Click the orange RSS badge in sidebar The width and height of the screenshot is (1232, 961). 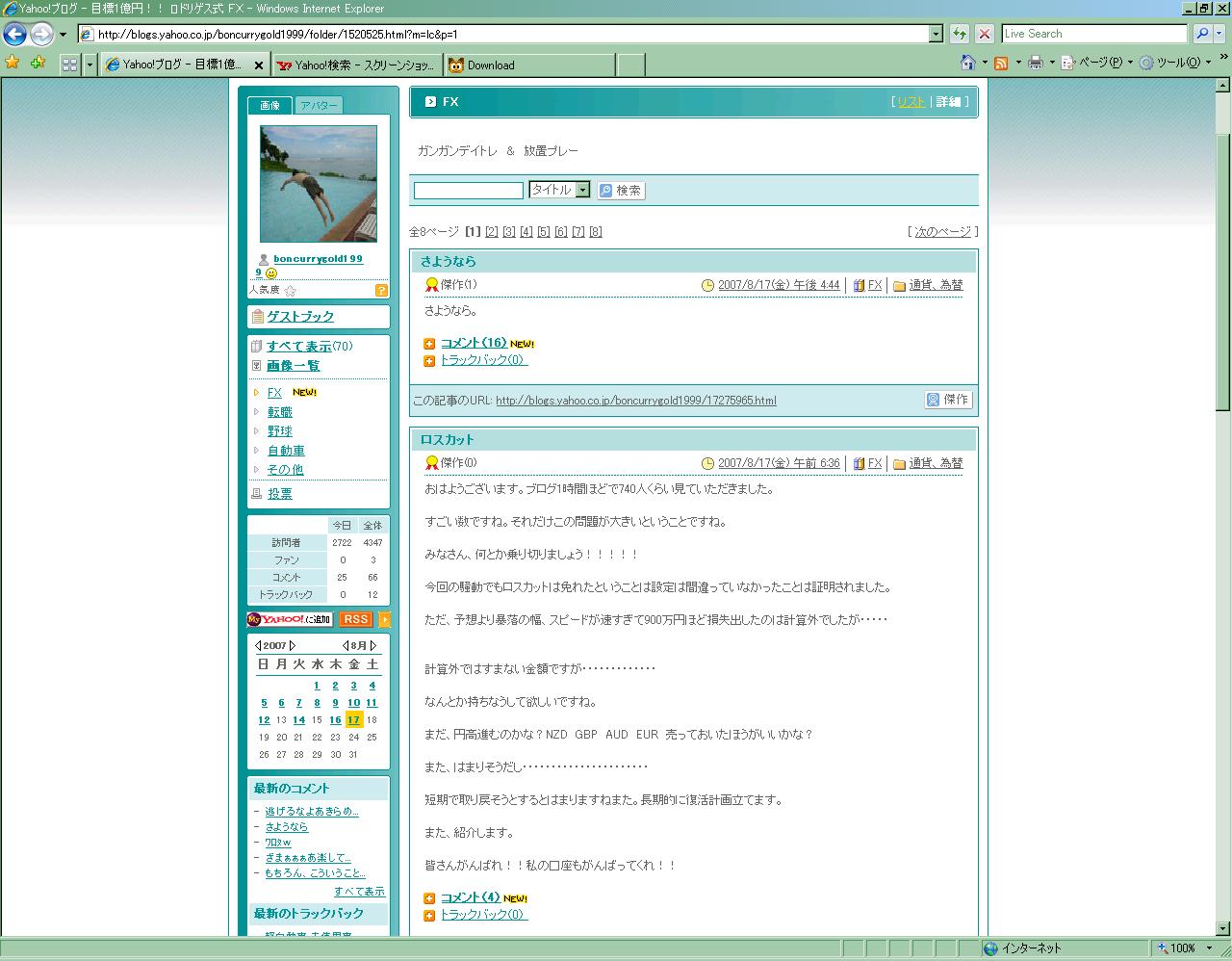[x=355, y=619]
